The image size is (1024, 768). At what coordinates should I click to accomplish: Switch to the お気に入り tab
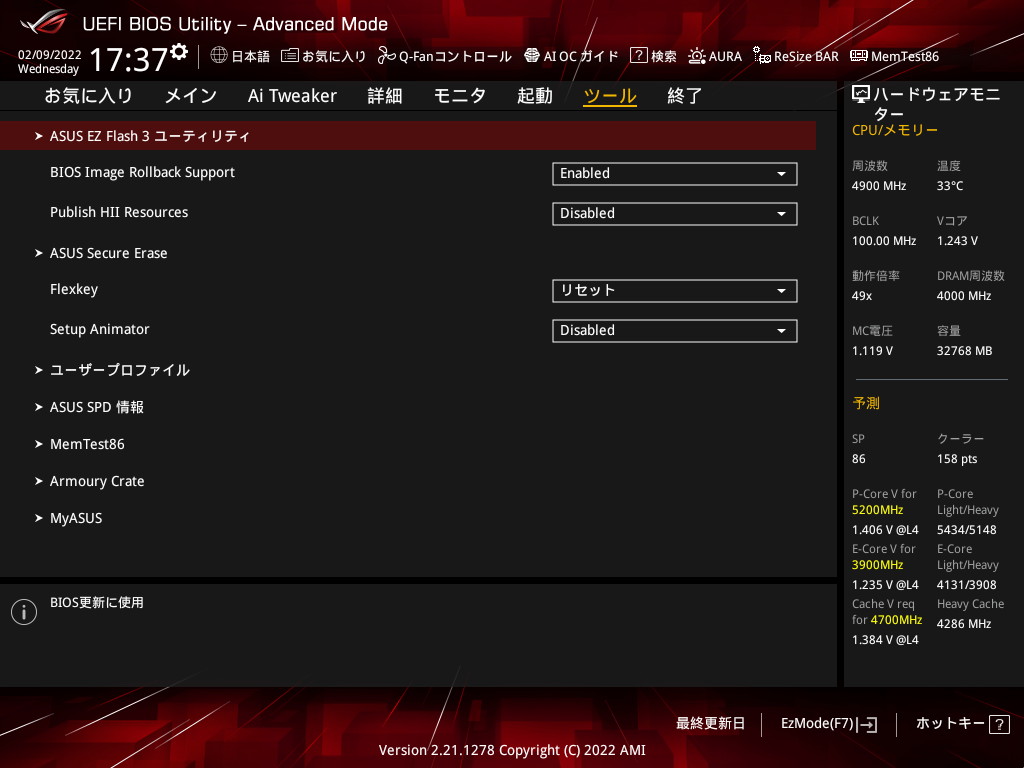[89, 96]
